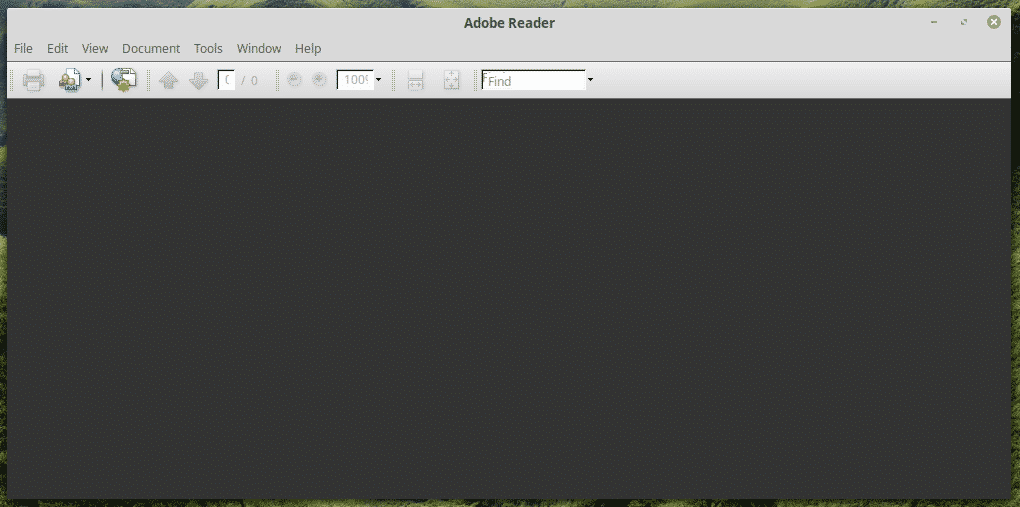Click the fit one full page icon
The image size is (1020, 507).
pyautogui.click(x=451, y=81)
